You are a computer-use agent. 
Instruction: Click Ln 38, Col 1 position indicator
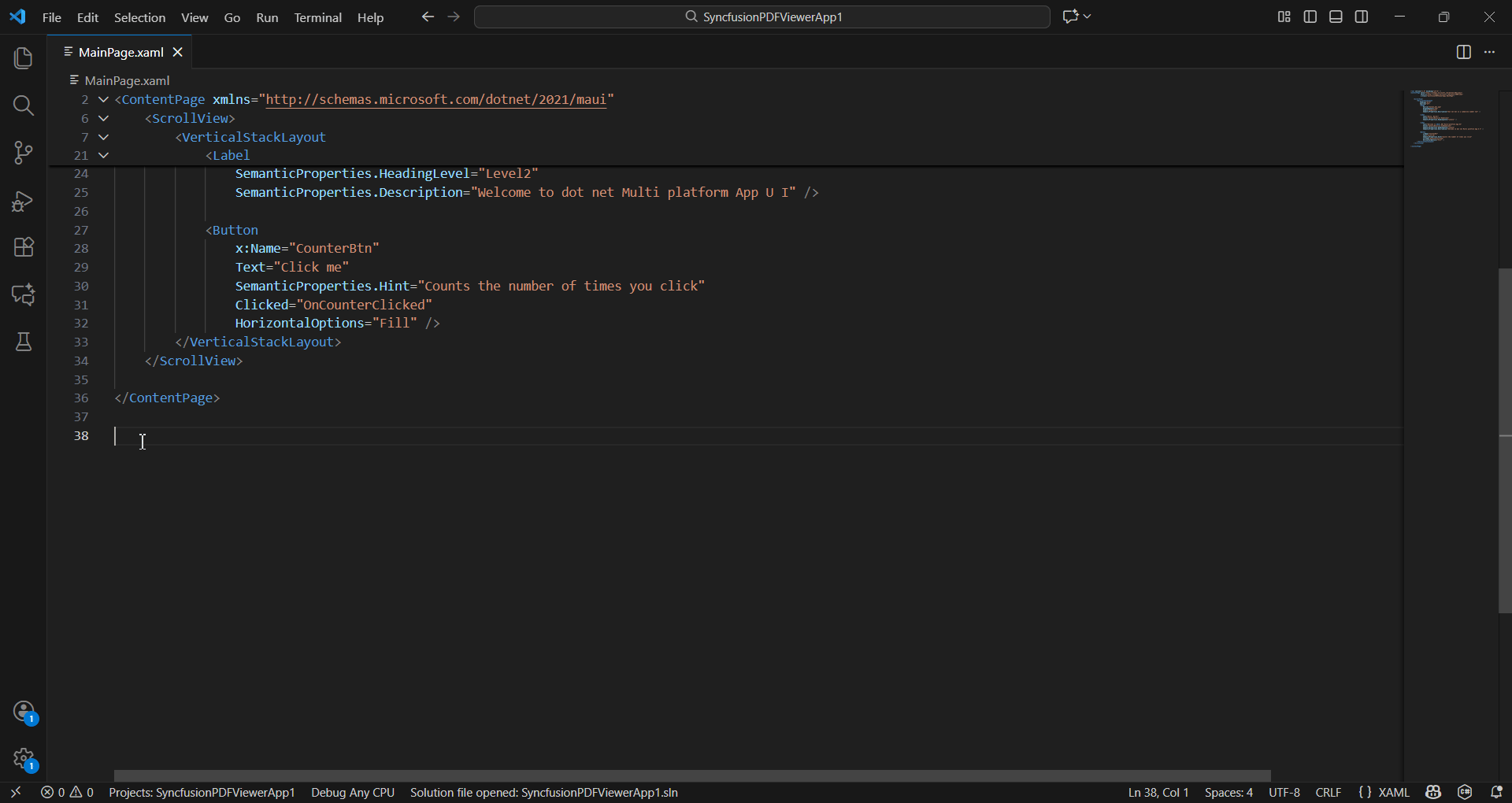[1158, 792]
